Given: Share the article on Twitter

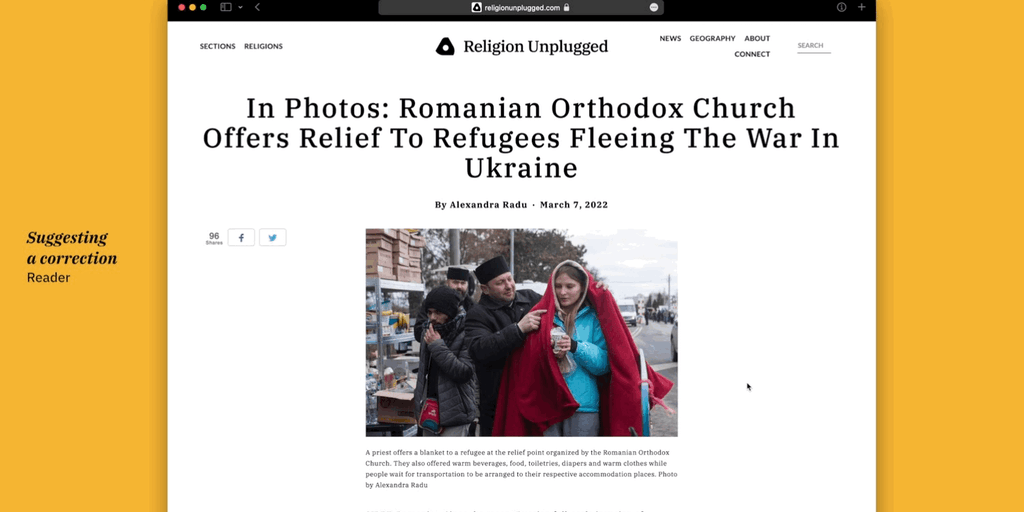Looking at the screenshot, I should pos(272,238).
